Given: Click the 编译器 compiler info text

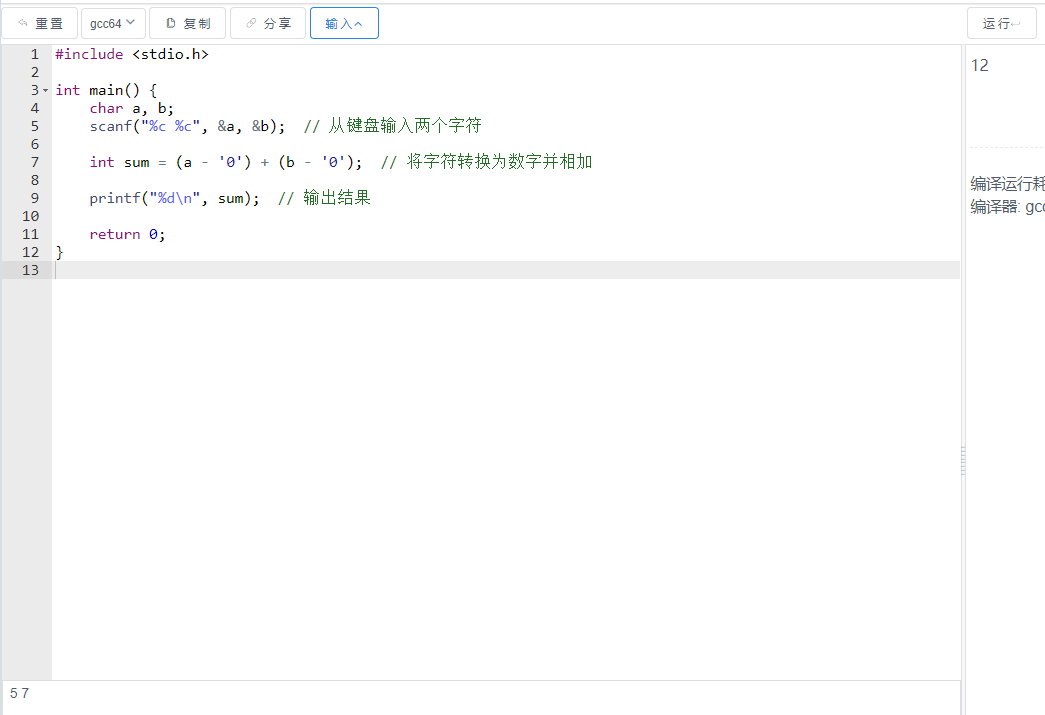Looking at the screenshot, I should click(x=1007, y=207).
